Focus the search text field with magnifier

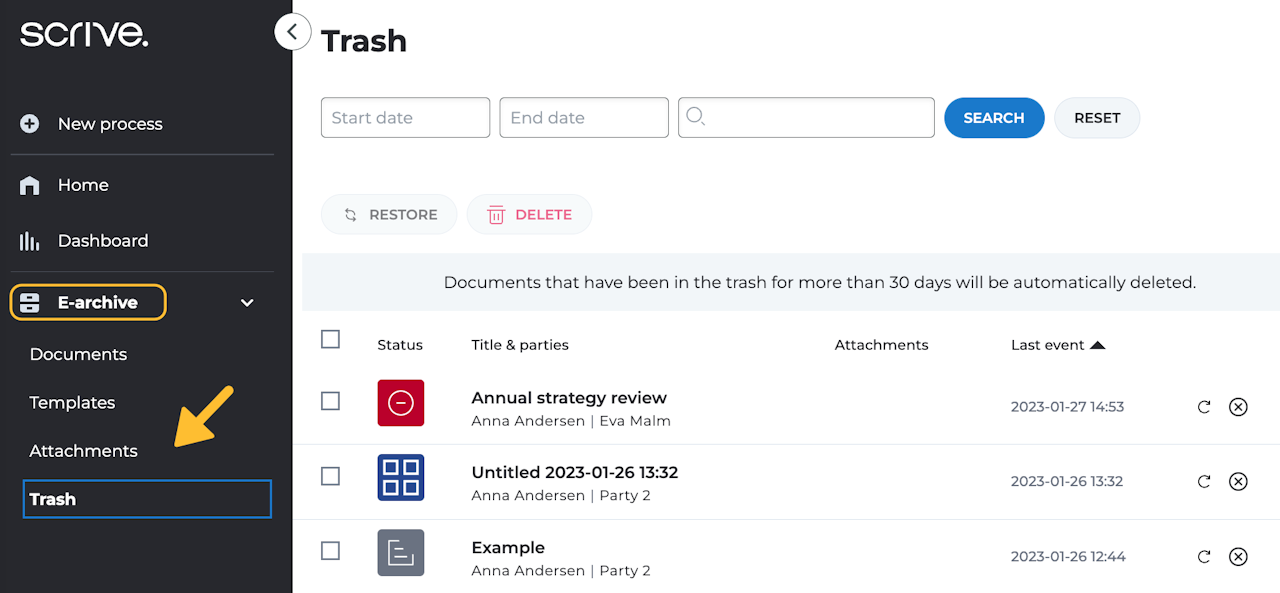(806, 117)
